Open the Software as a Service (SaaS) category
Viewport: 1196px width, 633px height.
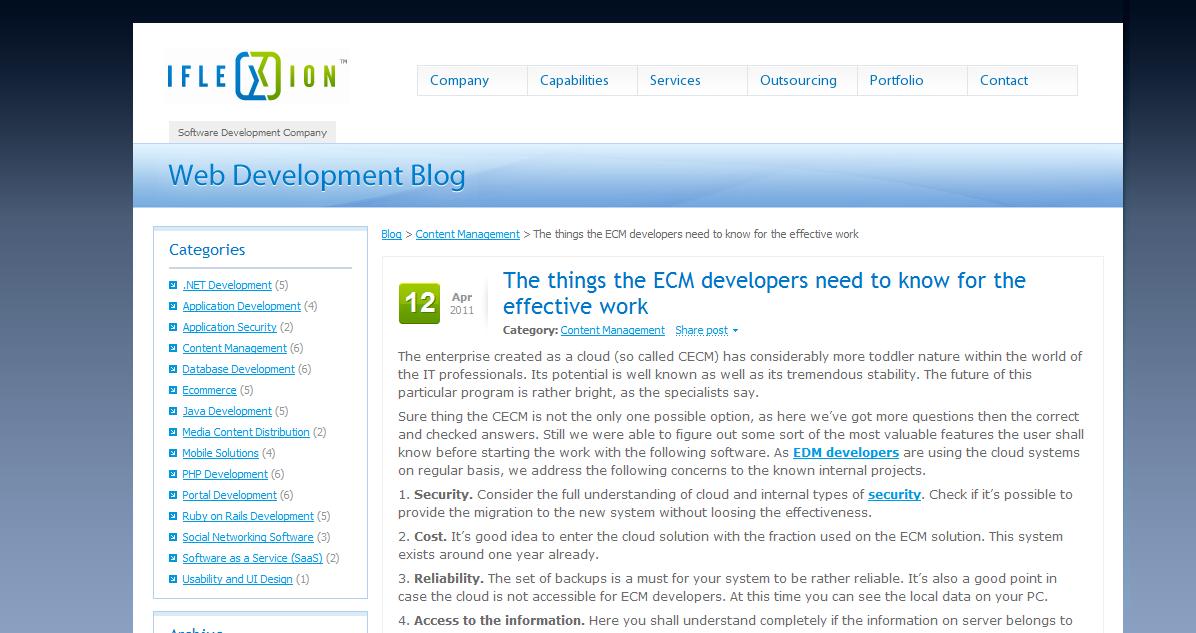[252, 557]
